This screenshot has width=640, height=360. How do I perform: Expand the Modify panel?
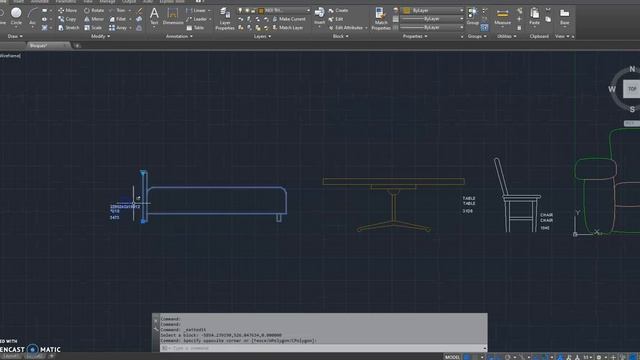(100, 36)
